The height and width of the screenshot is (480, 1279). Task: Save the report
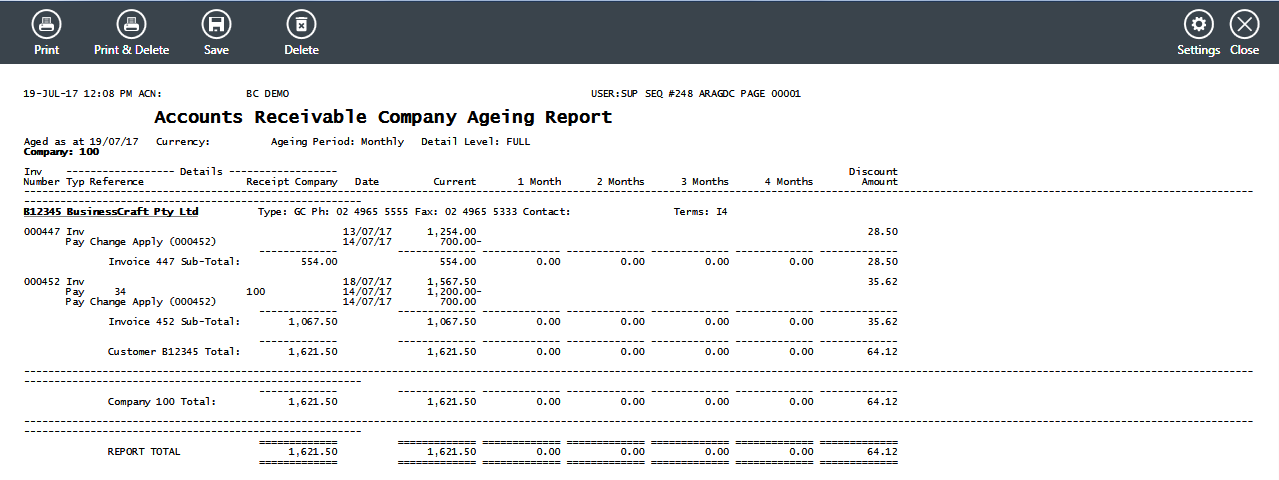216,33
